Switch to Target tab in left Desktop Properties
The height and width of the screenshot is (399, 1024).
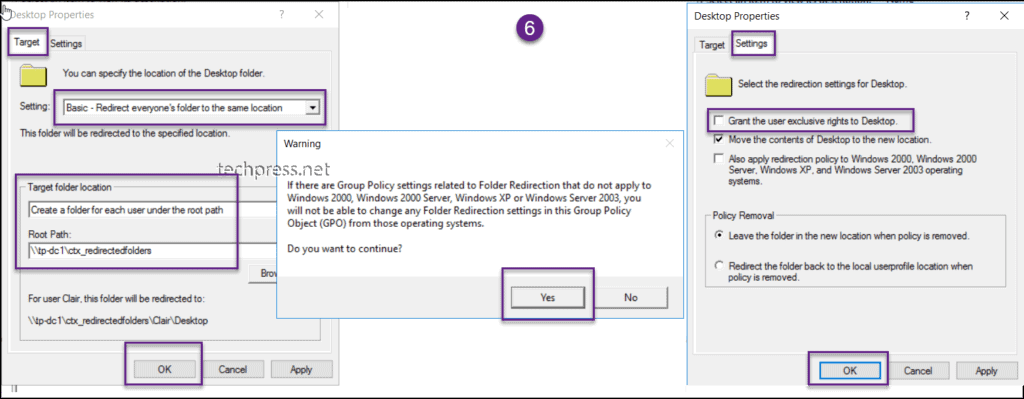(x=27, y=42)
